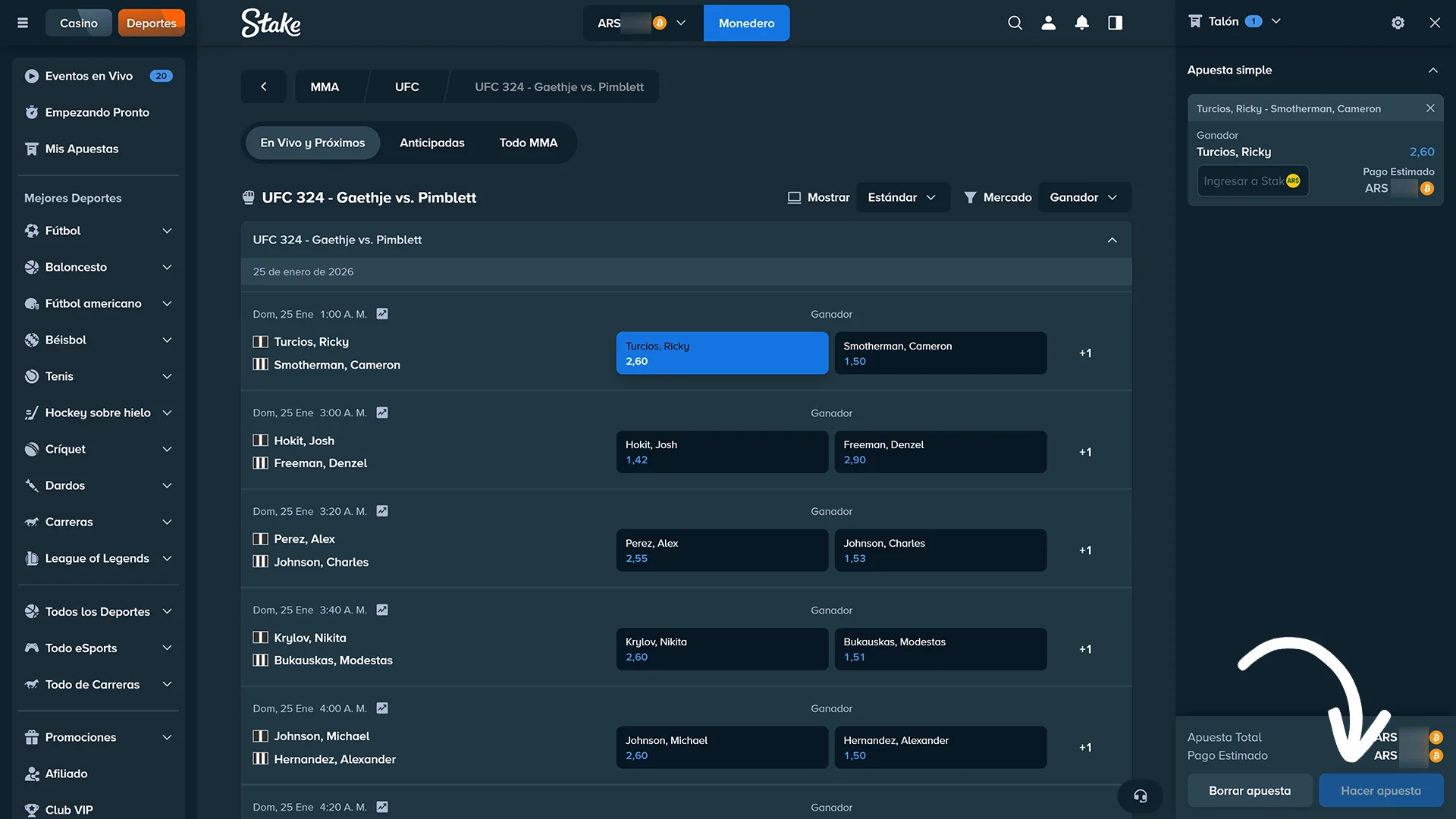1456x819 pixels.
Task: Open the Todo MMA tab
Action: (528, 143)
